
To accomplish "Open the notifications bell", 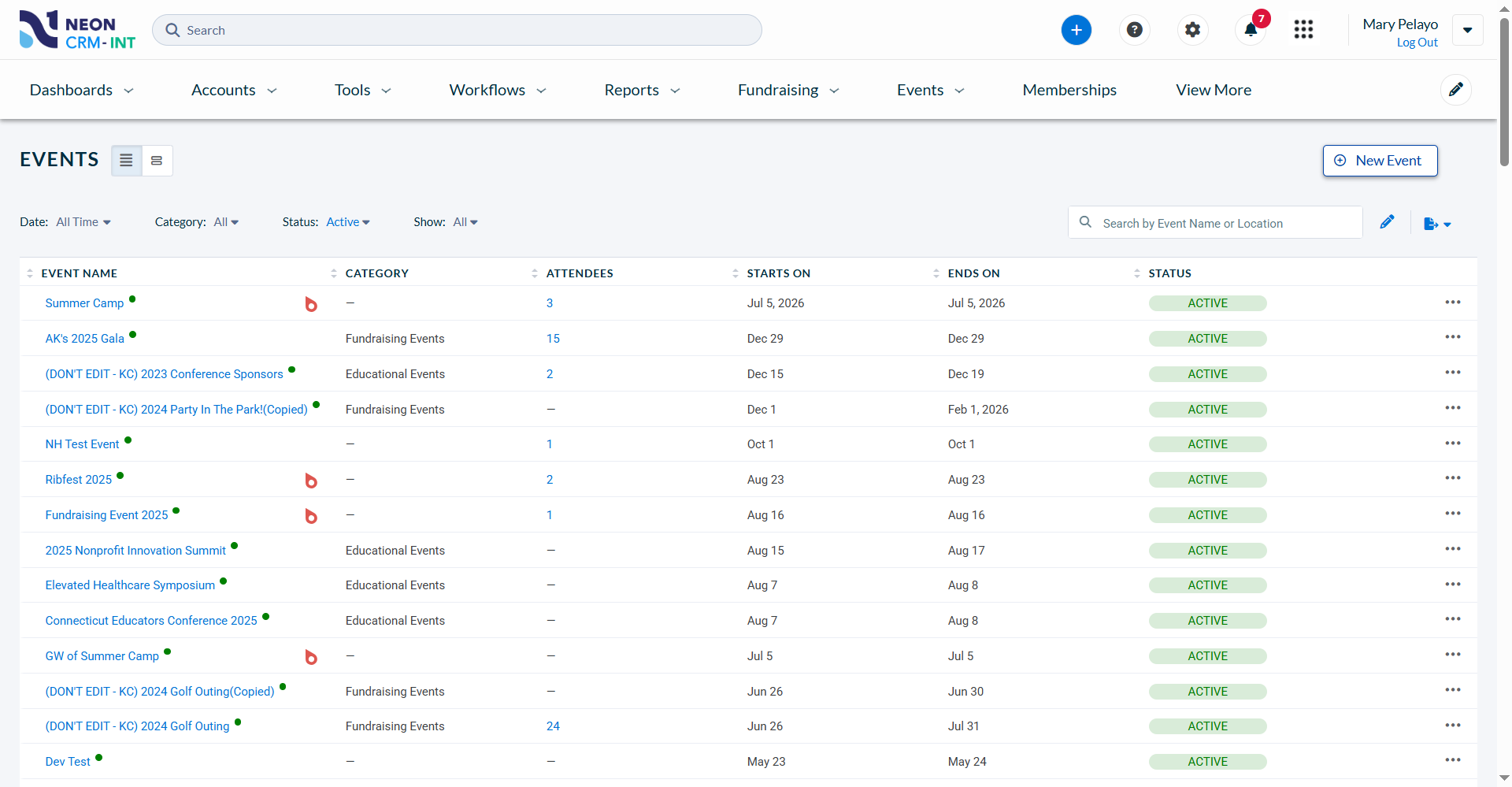I will (1251, 30).
